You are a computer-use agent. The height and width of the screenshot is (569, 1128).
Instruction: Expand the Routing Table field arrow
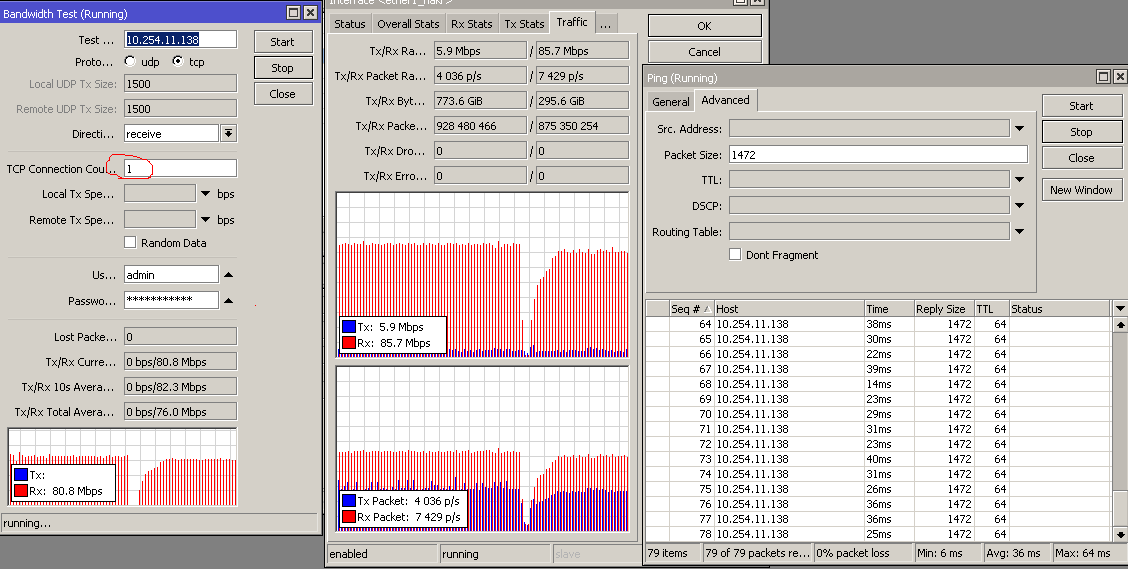tap(1019, 232)
